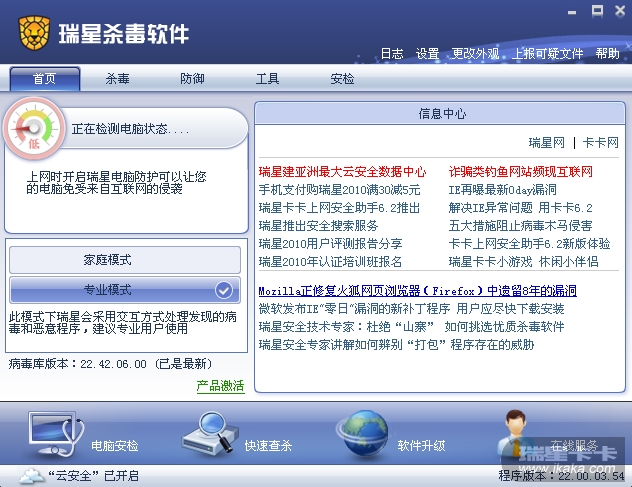Click program version 22.00.03.54
This screenshot has width=632, height=487.
591,476
